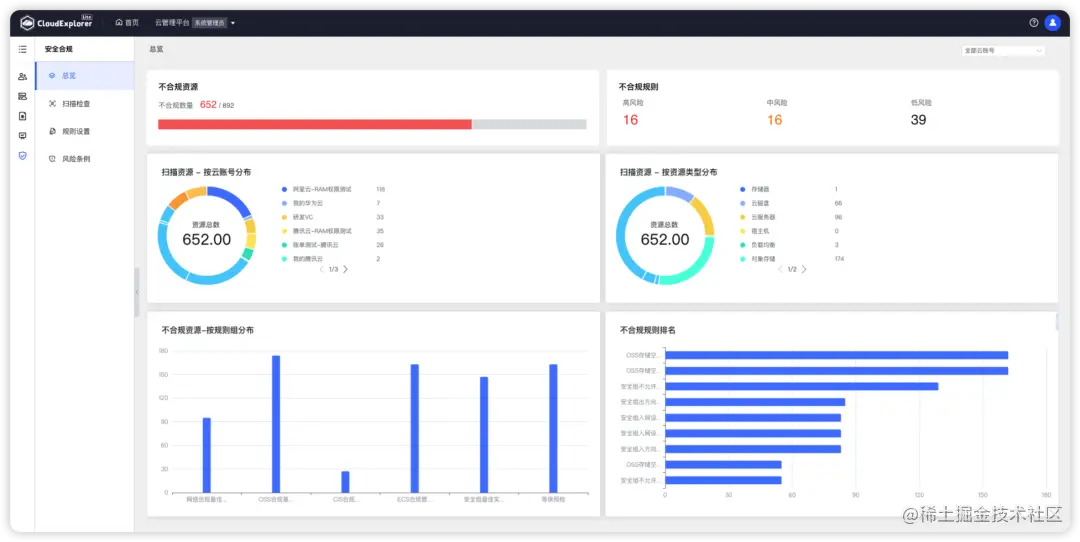Open the monitor display sidebar icon
This screenshot has height=542, width=1080.
23,136
